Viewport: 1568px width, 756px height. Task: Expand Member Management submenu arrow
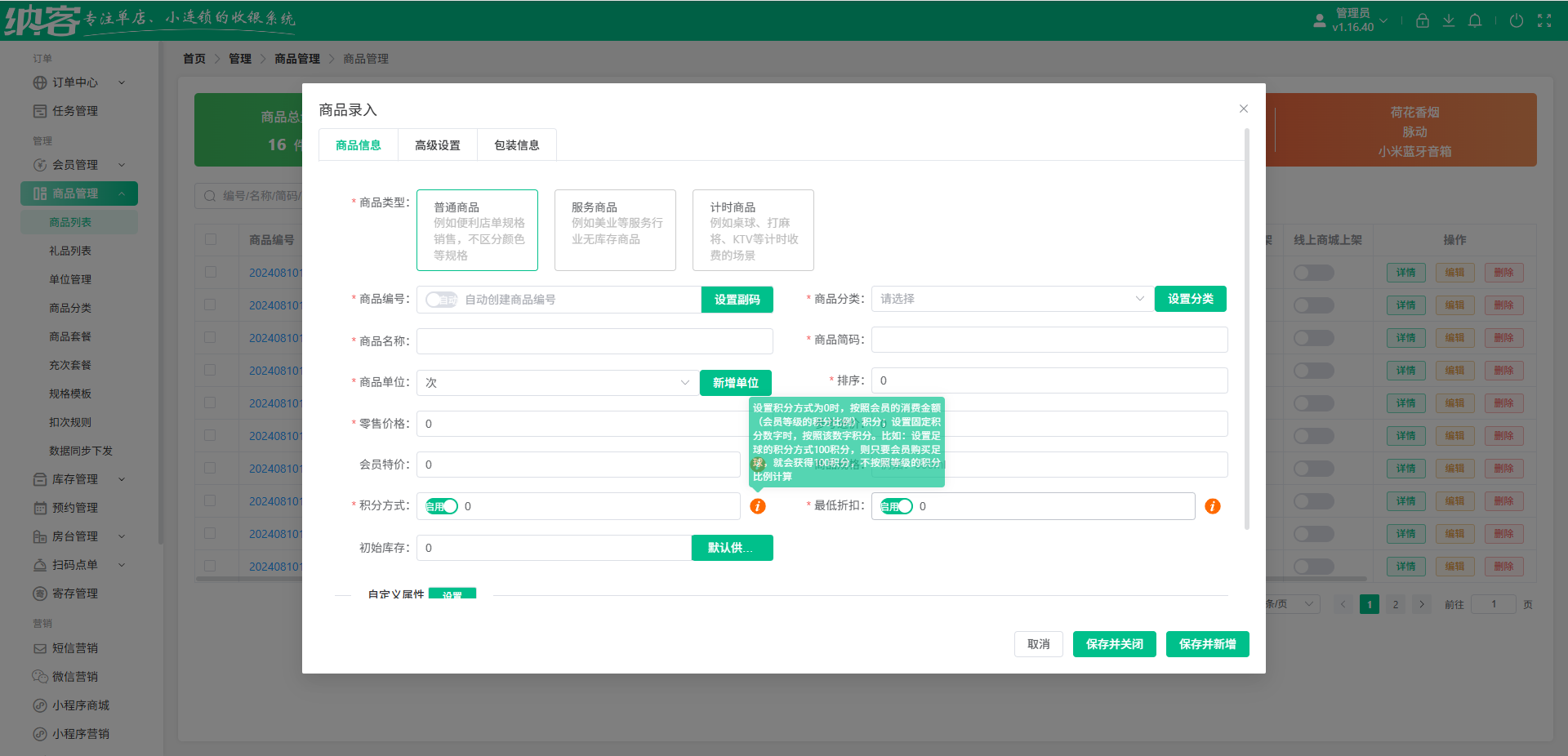point(122,165)
